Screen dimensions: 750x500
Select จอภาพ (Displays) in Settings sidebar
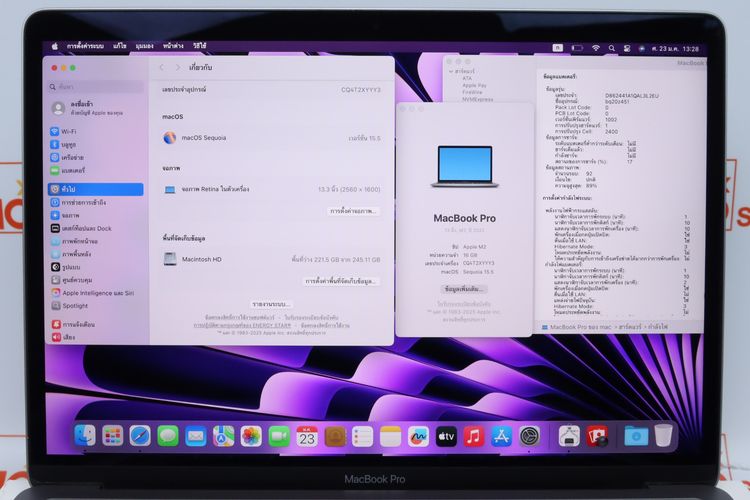click(96, 215)
